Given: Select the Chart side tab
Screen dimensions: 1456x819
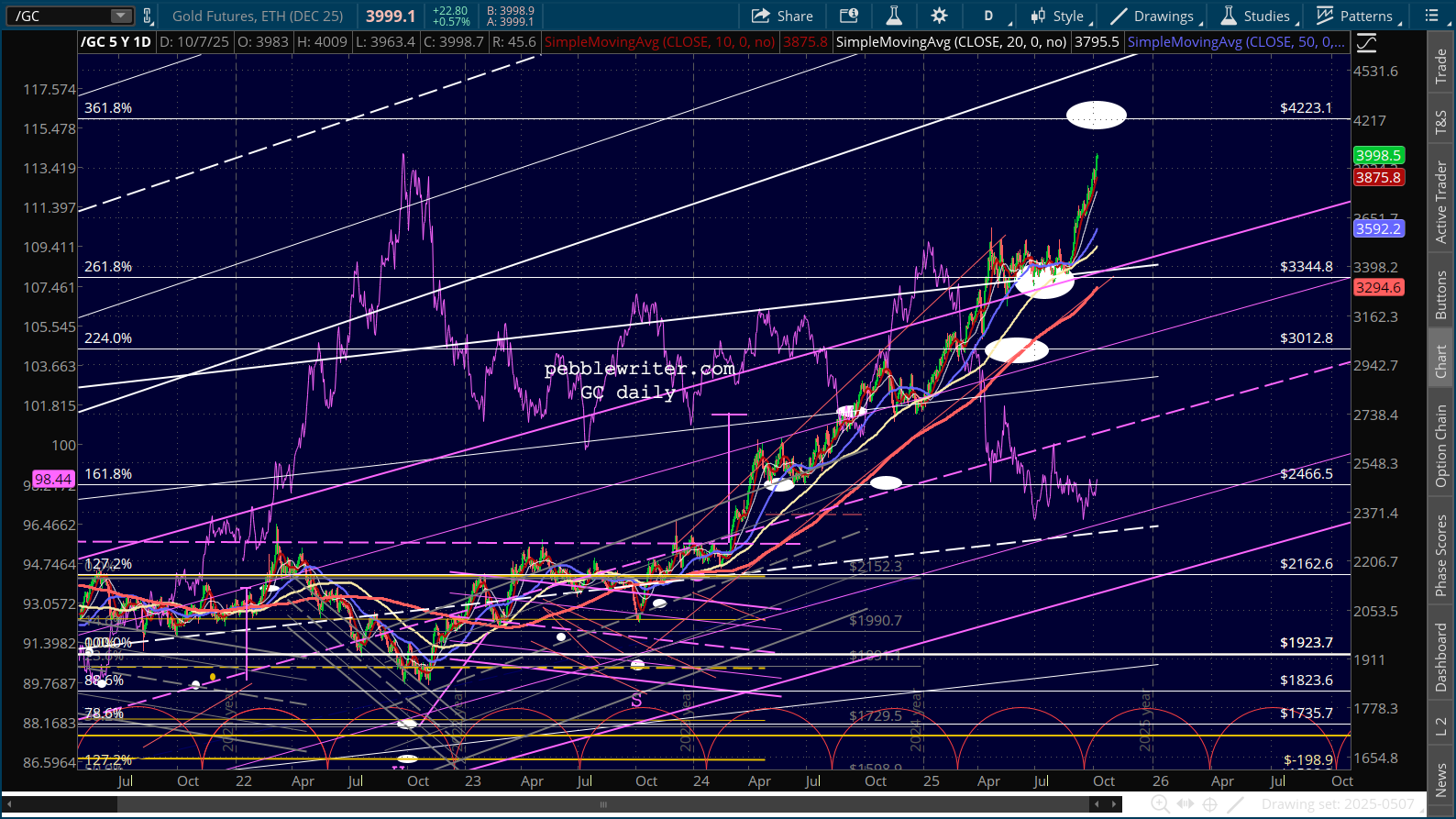Looking at the screenshot, I should coord(1441,361).
